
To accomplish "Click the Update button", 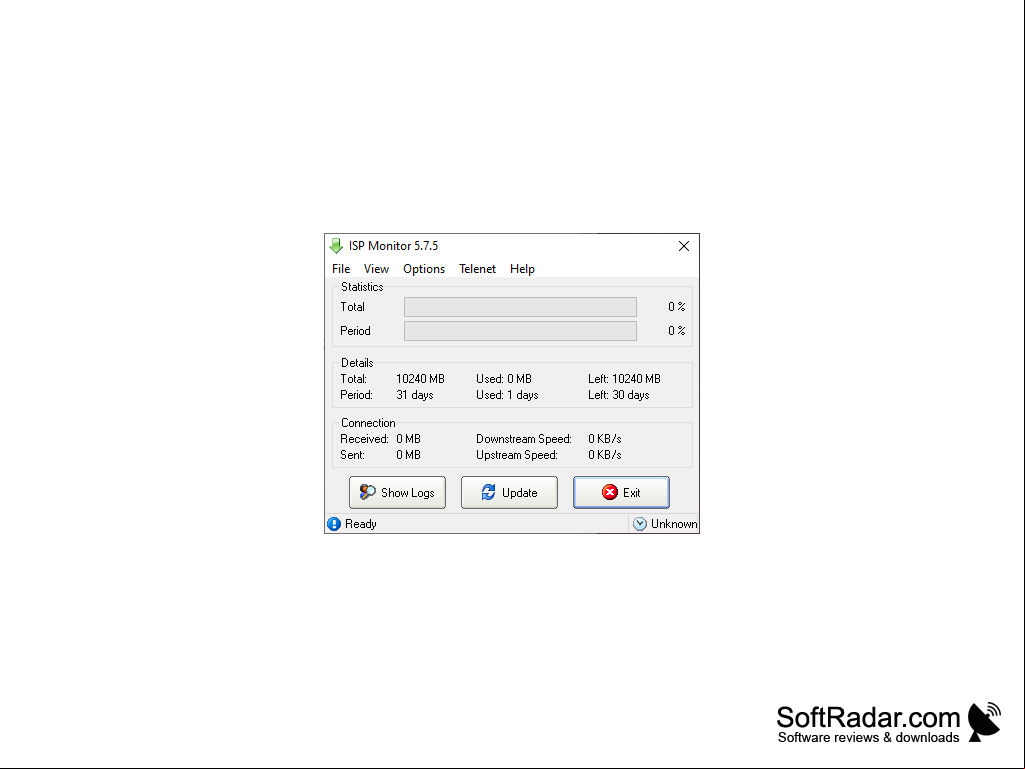I will [509, 492].
